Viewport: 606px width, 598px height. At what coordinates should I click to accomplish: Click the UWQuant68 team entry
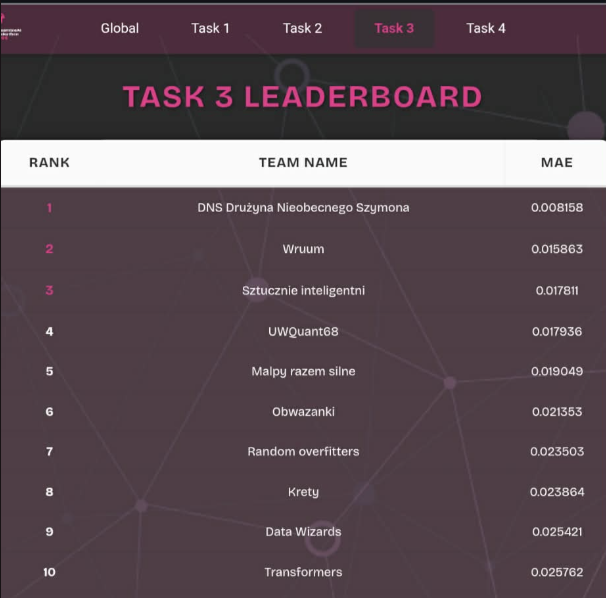point(303,331)
